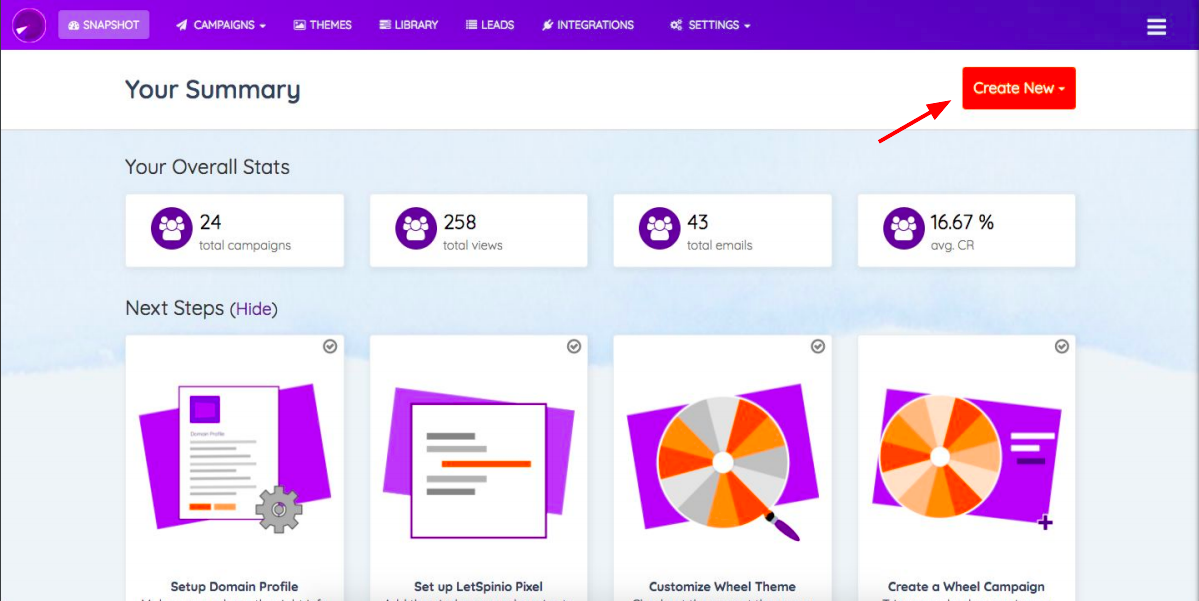Open the Library page
The image size is (1199, 601).
coord(409,25)
